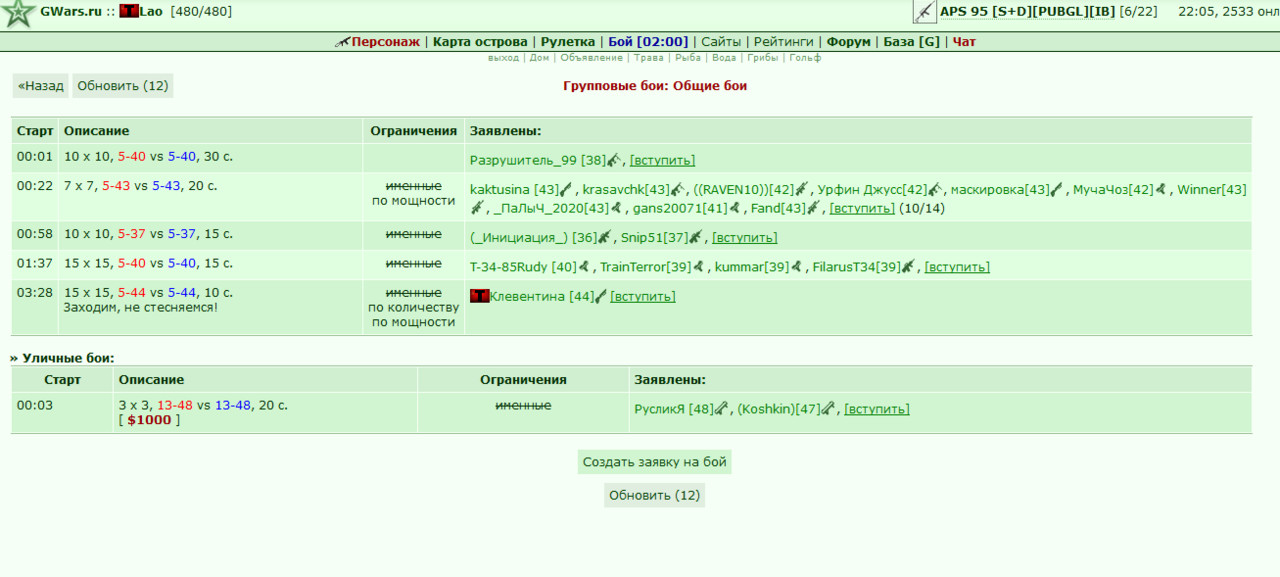This screenshot has height=577, width=1280.
Task: Open the APS 95 [S+D][PUBGL][IB] weapon link
Action: pos(1027,12)
